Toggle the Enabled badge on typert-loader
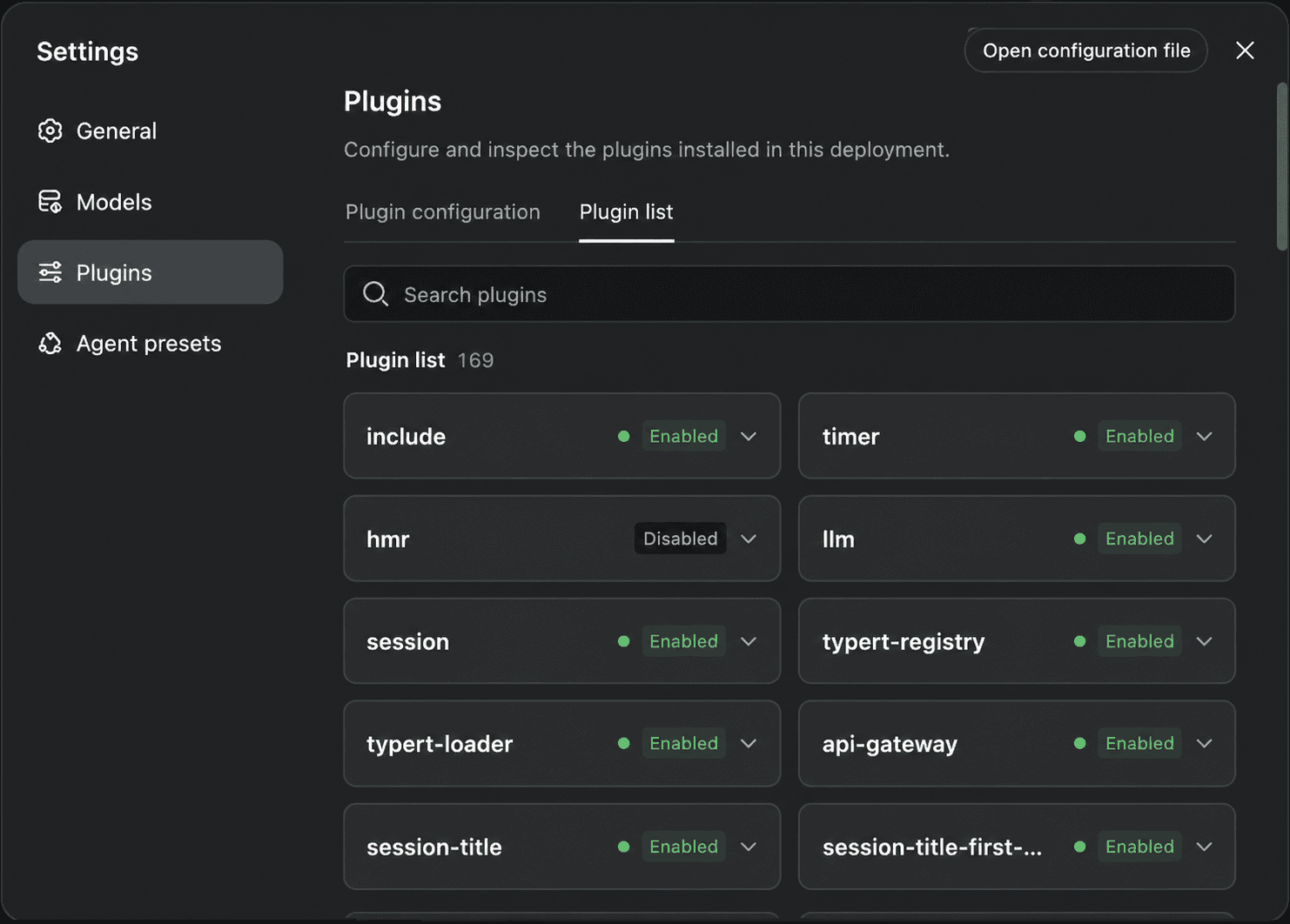This screenshot has width=1290, height=924. click(x=683, y=744)
